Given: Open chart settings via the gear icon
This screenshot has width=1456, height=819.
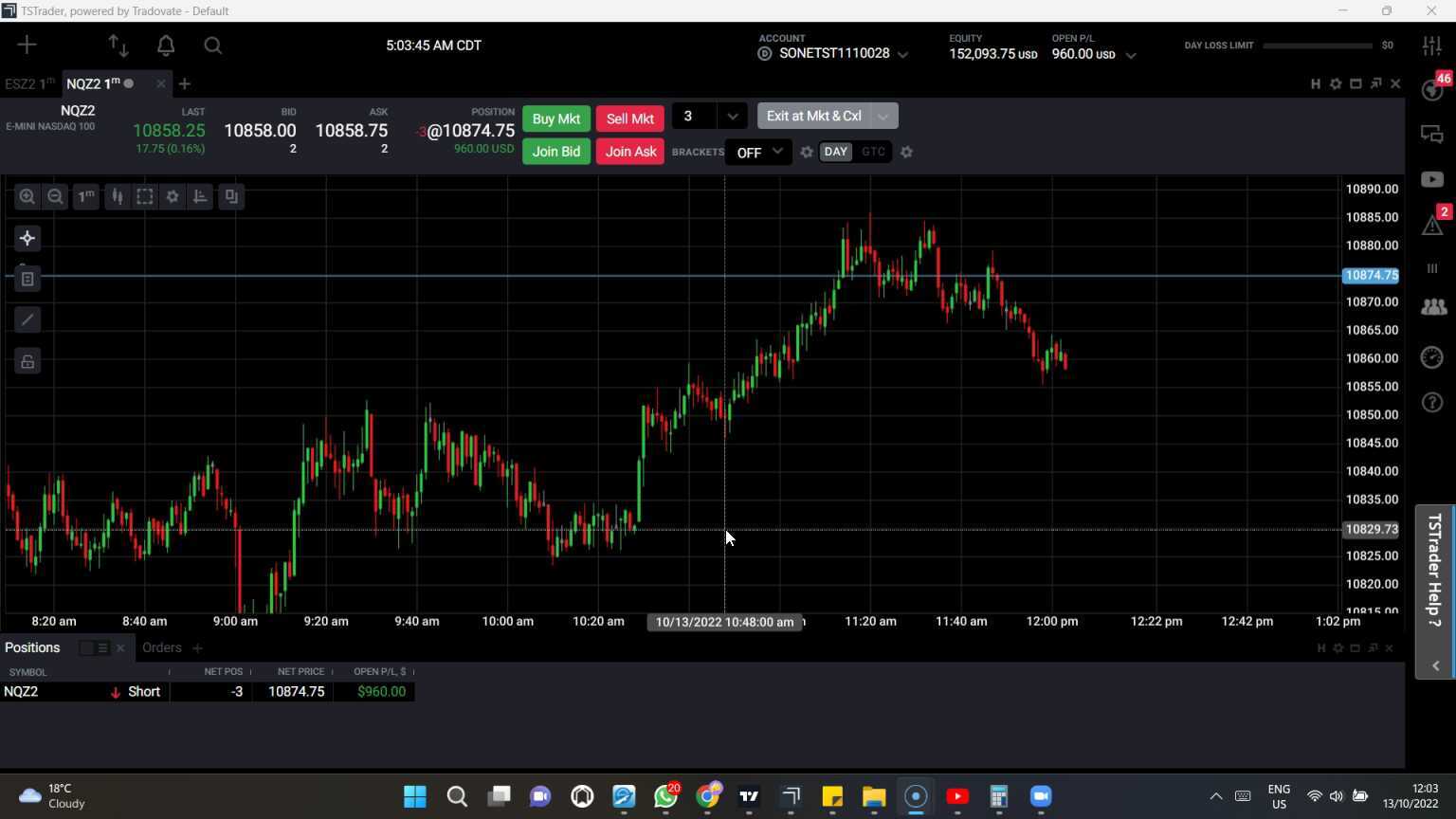Looking at the screenshot, I should pyautogui.click(x=172, y=196).
